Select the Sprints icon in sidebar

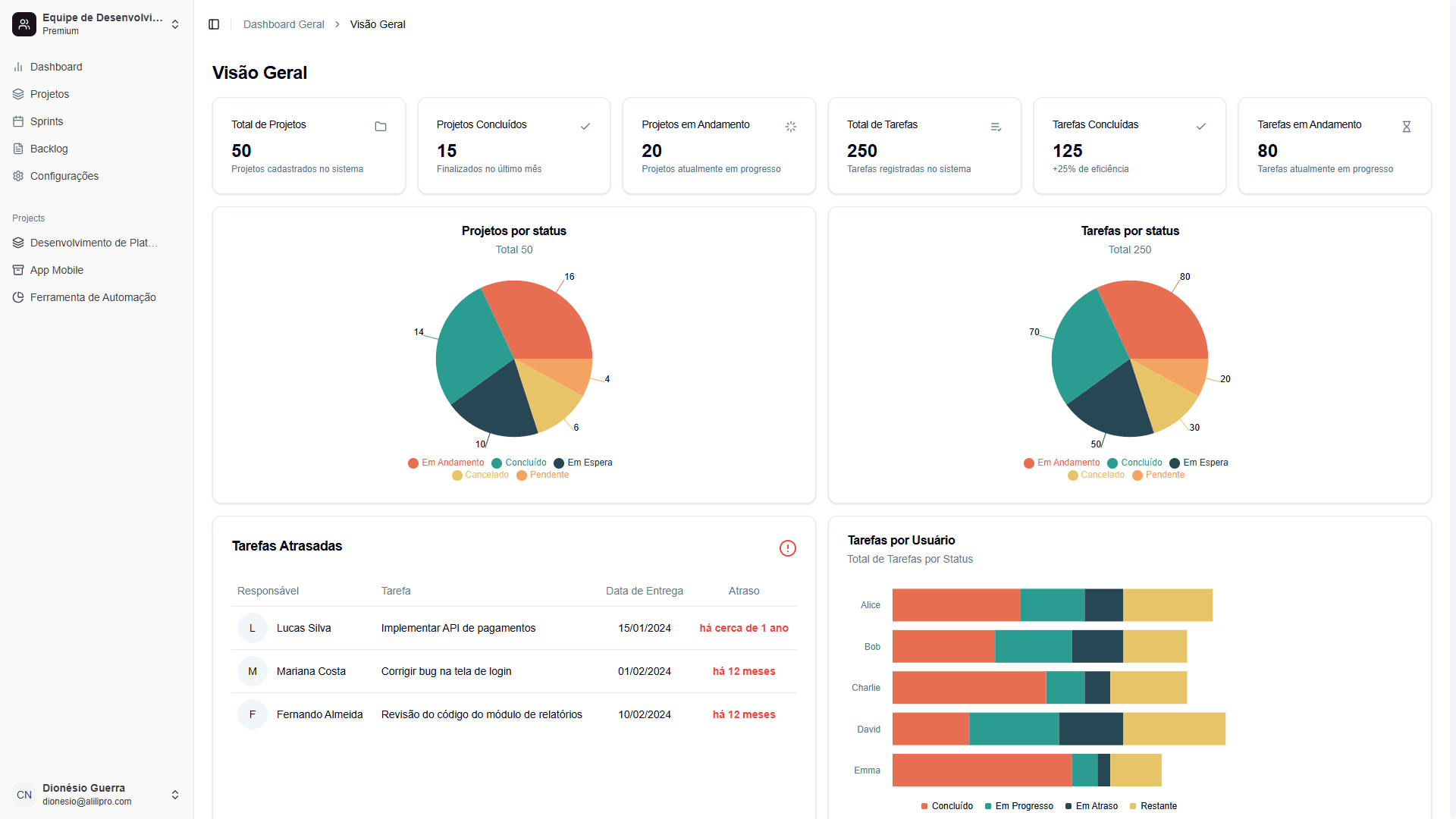point(18,121)
